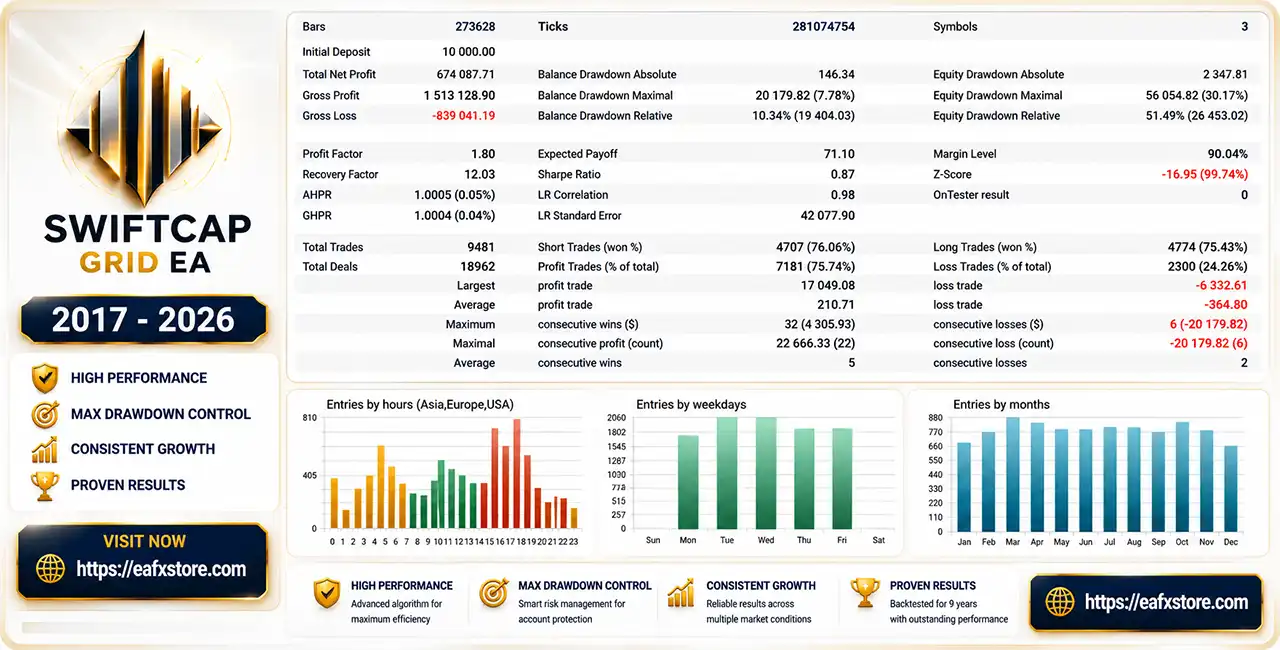The image size is (1280, 650).
Task: Click the Margin Level value 90.04%
Action: [1228, 154]
